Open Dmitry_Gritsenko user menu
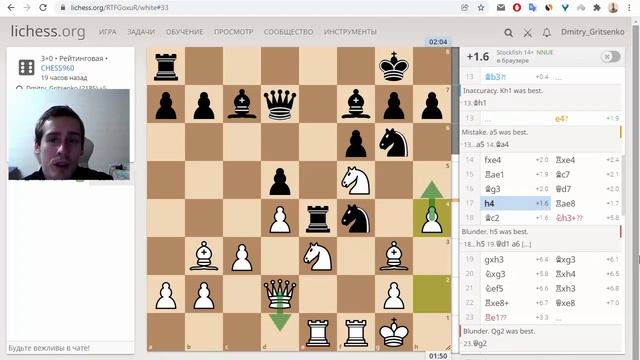 coord(592,32)
